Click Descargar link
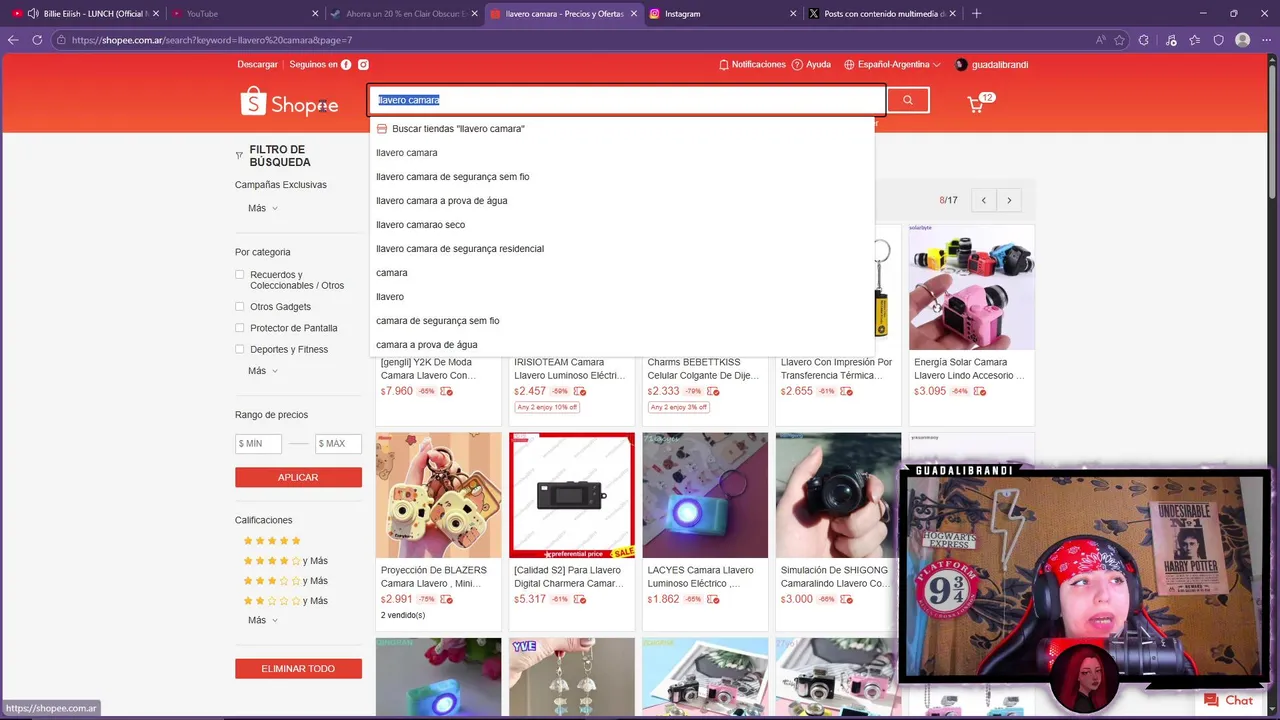 click(257, 65)
